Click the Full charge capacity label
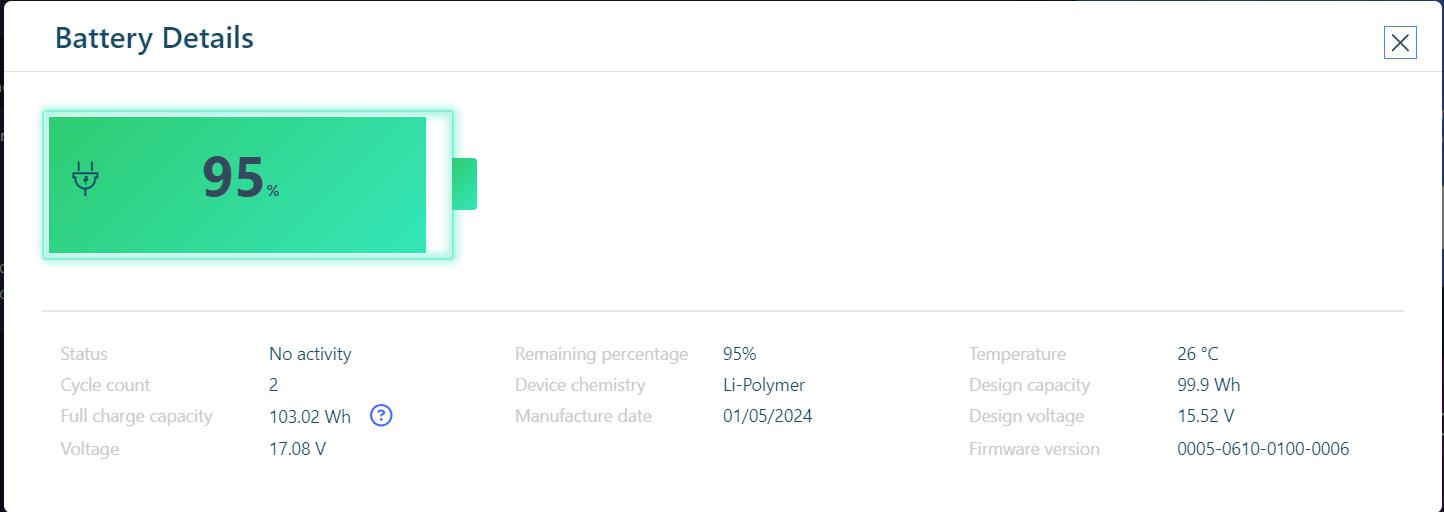The height and width of the screenshot is (512, 1444). (136, 416)
